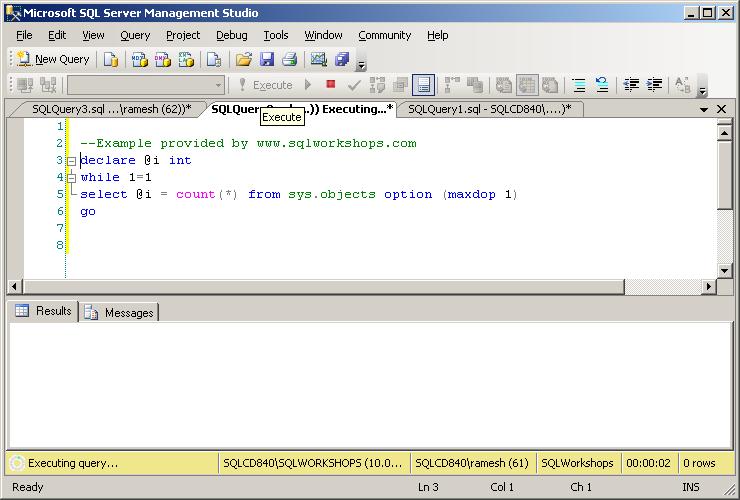This screenshot has height=500, width=740.
Task: Open the Tools menu
Action: point(276,35)
